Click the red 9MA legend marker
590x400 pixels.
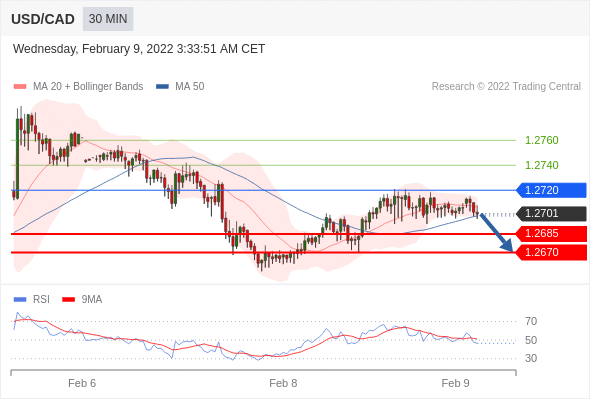[x=68, y=300]
